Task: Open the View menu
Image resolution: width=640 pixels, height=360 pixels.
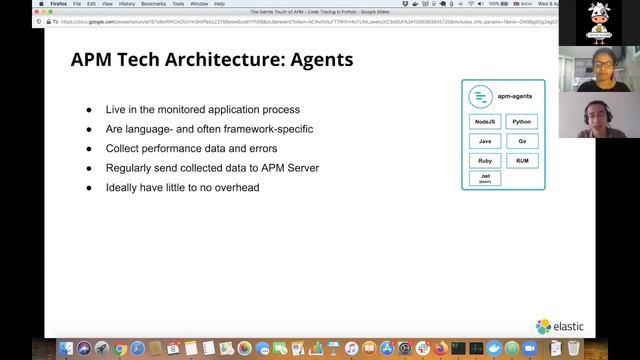Action: point(107,4)
